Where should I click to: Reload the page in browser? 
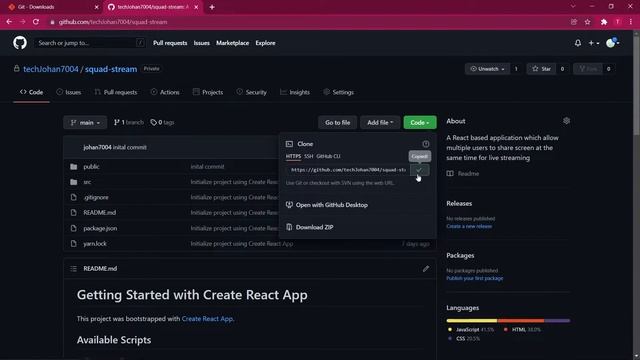coord(36,22)
